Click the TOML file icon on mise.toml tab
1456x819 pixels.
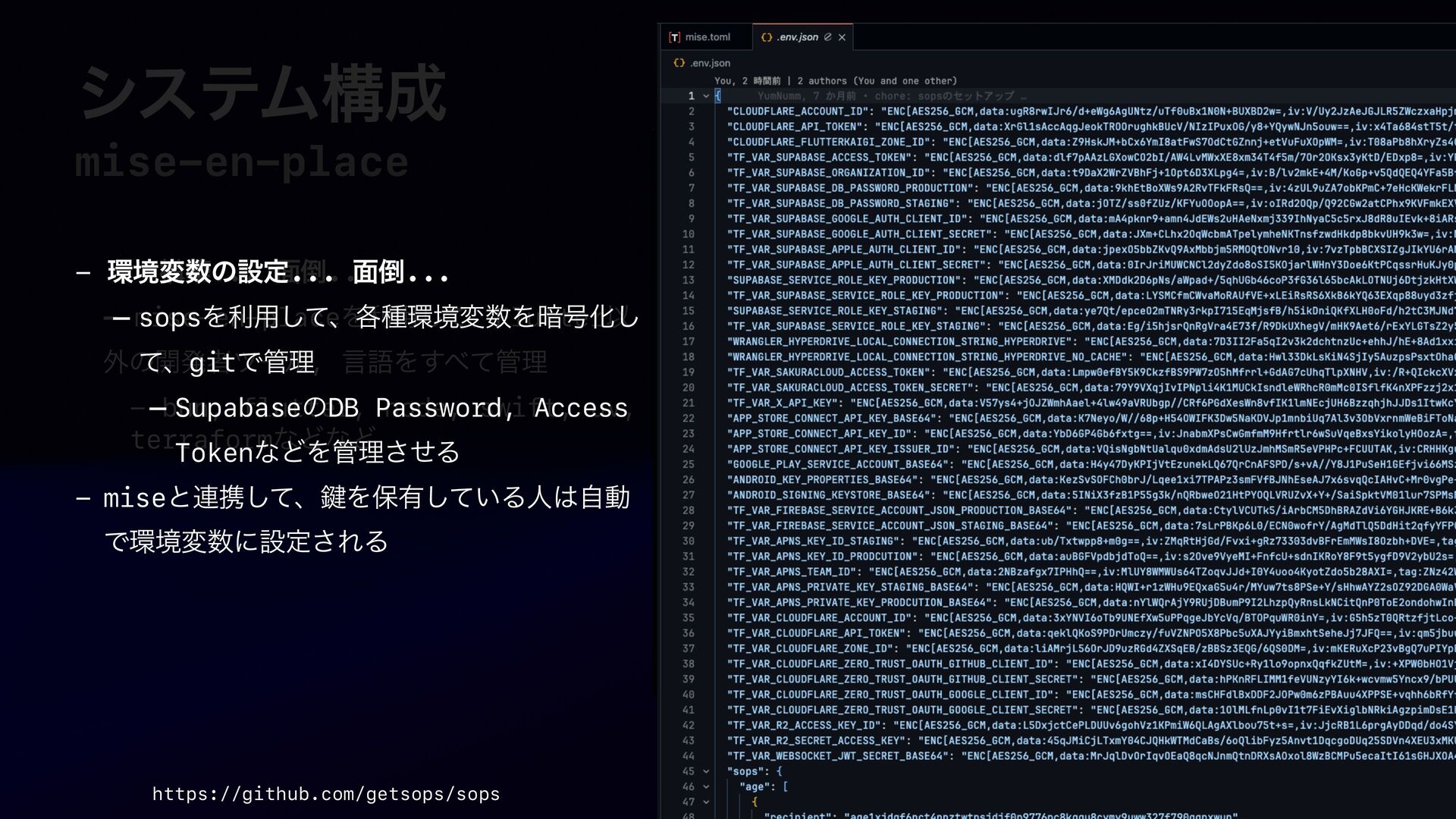674,37
